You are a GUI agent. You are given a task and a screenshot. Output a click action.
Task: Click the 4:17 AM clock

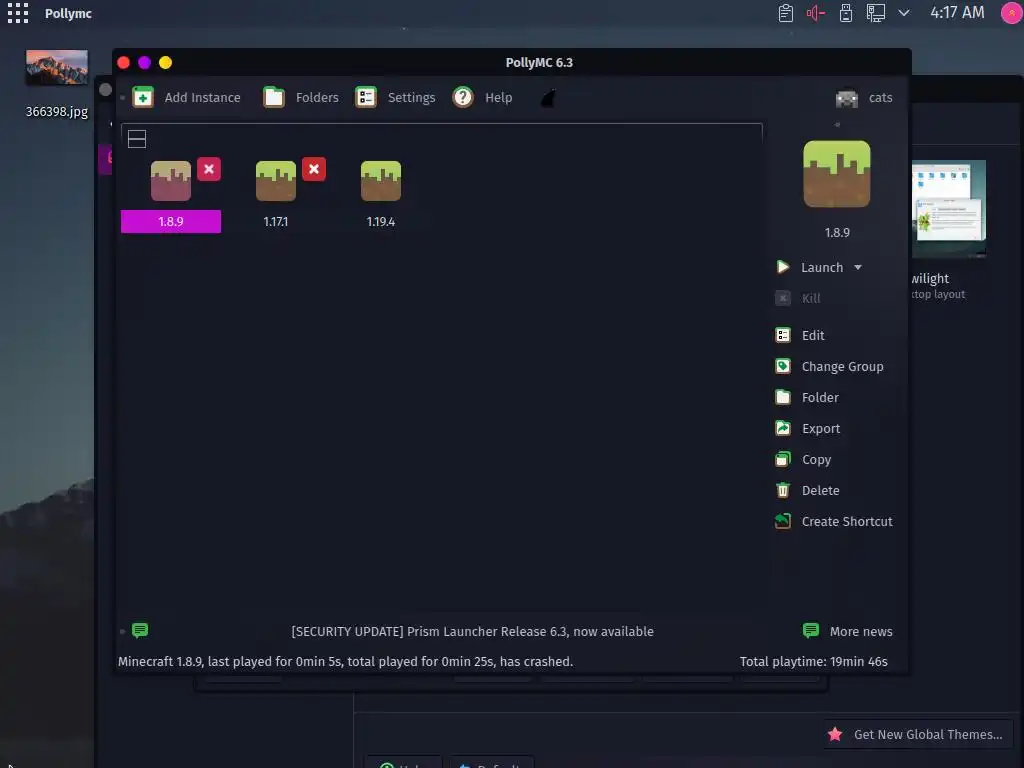click(x=957, y=12)
